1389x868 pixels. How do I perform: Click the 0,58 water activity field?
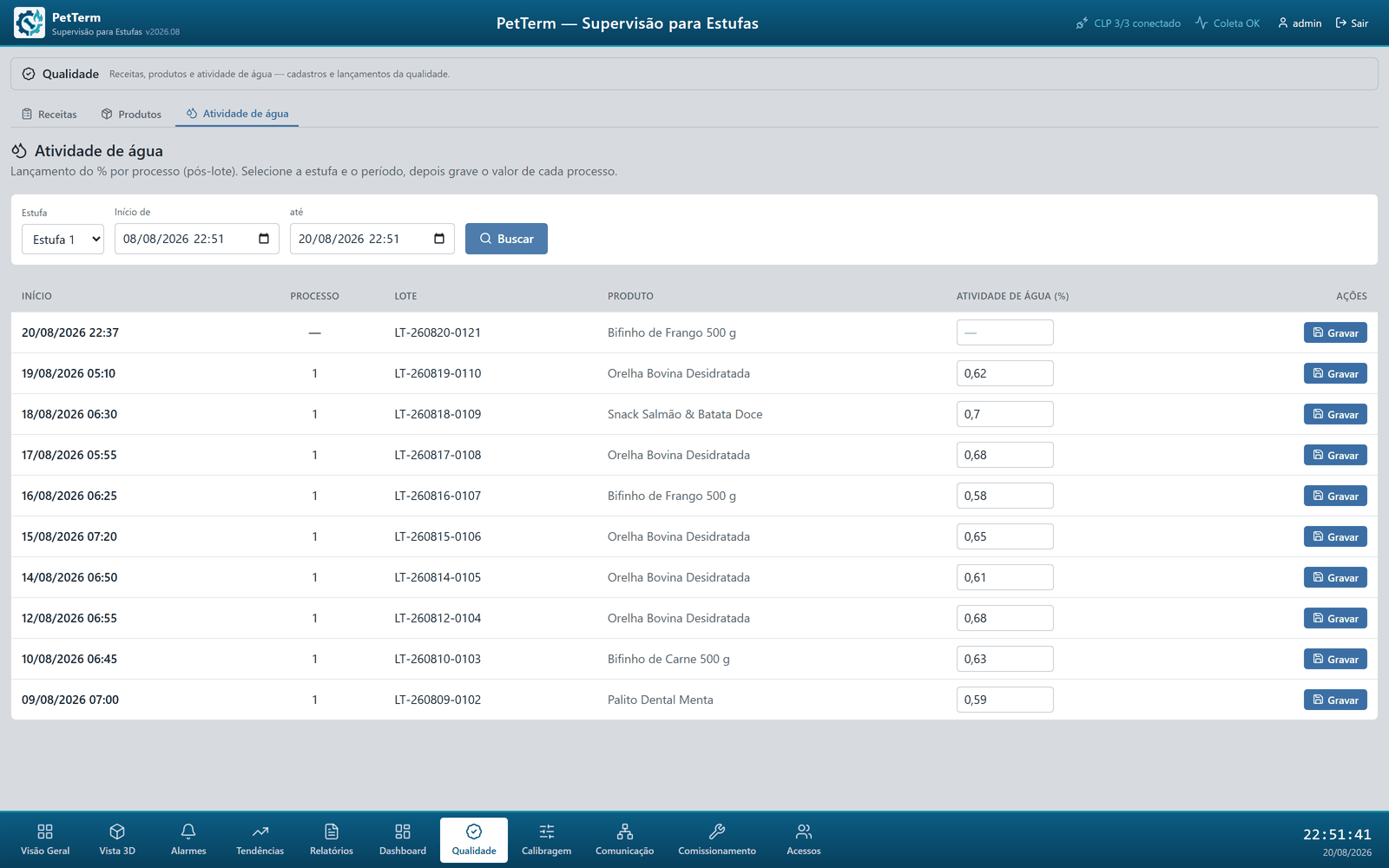[x=1005, y=496]
